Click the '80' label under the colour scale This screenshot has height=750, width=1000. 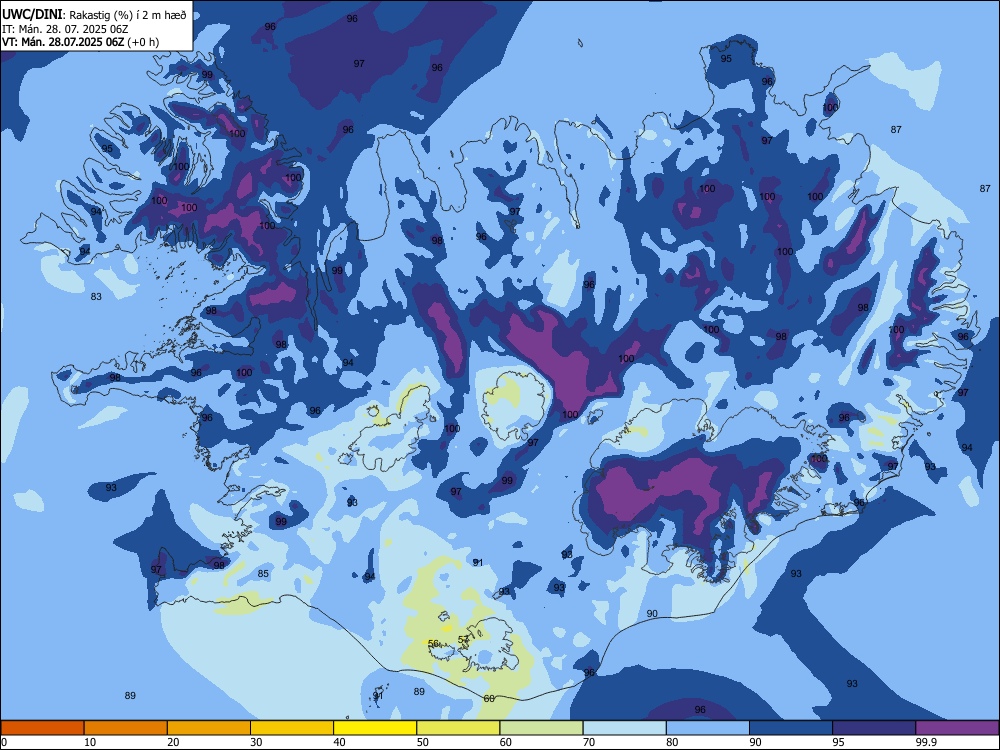[672, 742]
